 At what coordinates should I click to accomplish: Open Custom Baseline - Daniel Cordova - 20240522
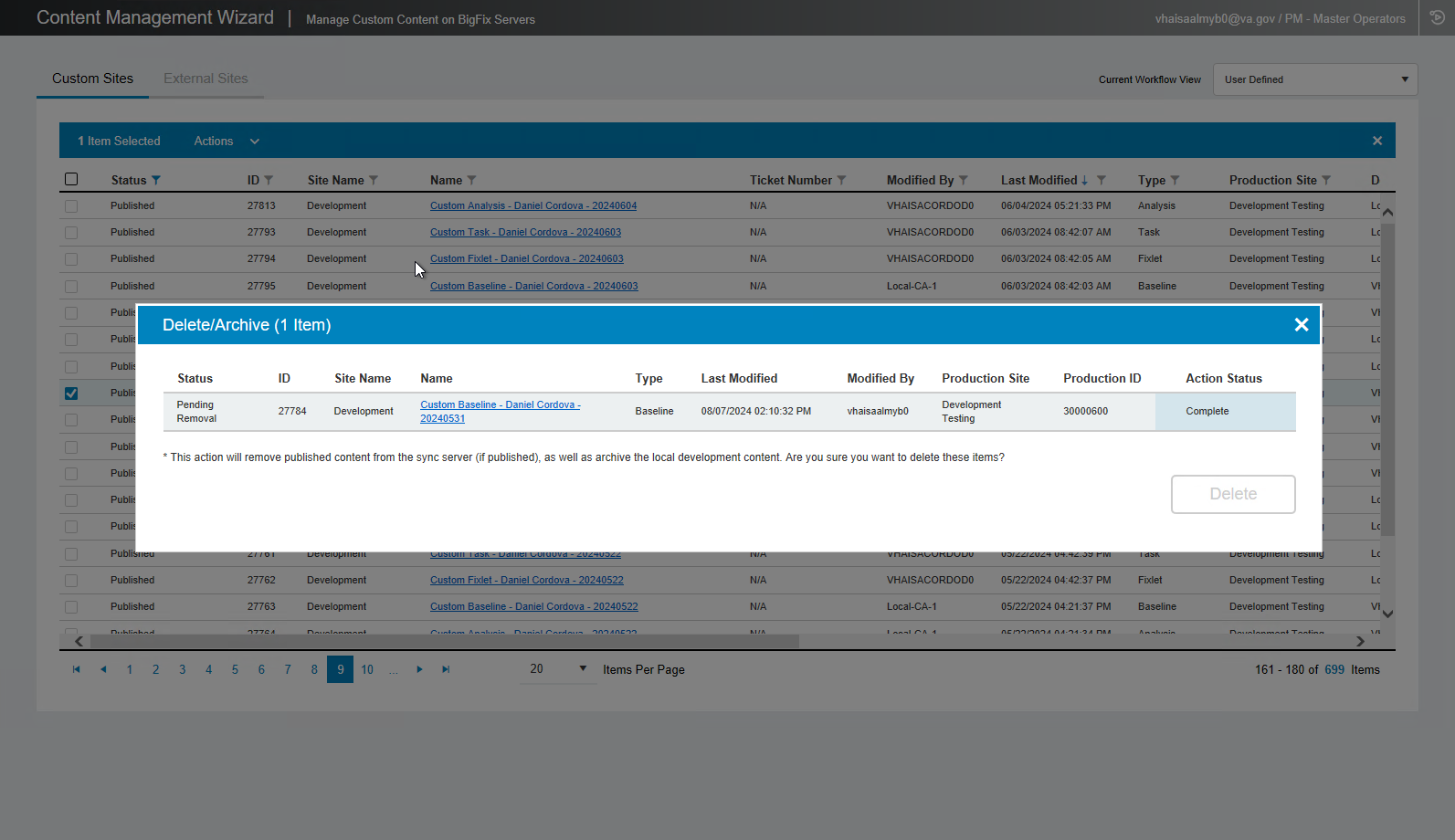[534, 606]
